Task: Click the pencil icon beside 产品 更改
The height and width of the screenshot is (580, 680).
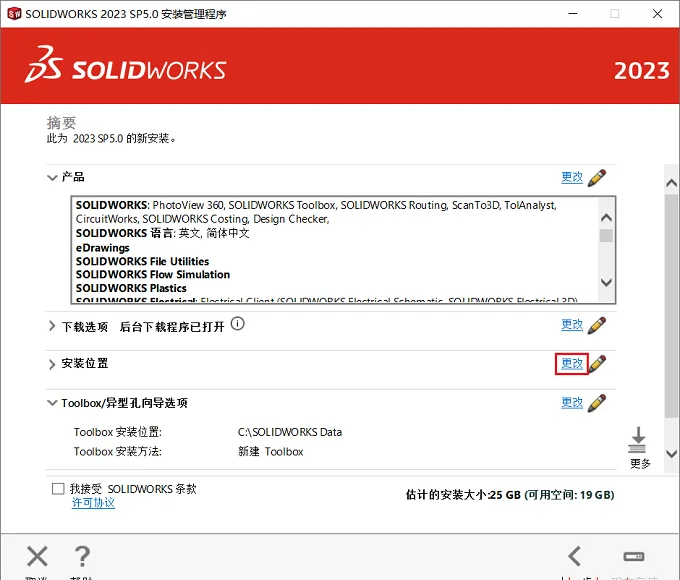Action: 597,178
